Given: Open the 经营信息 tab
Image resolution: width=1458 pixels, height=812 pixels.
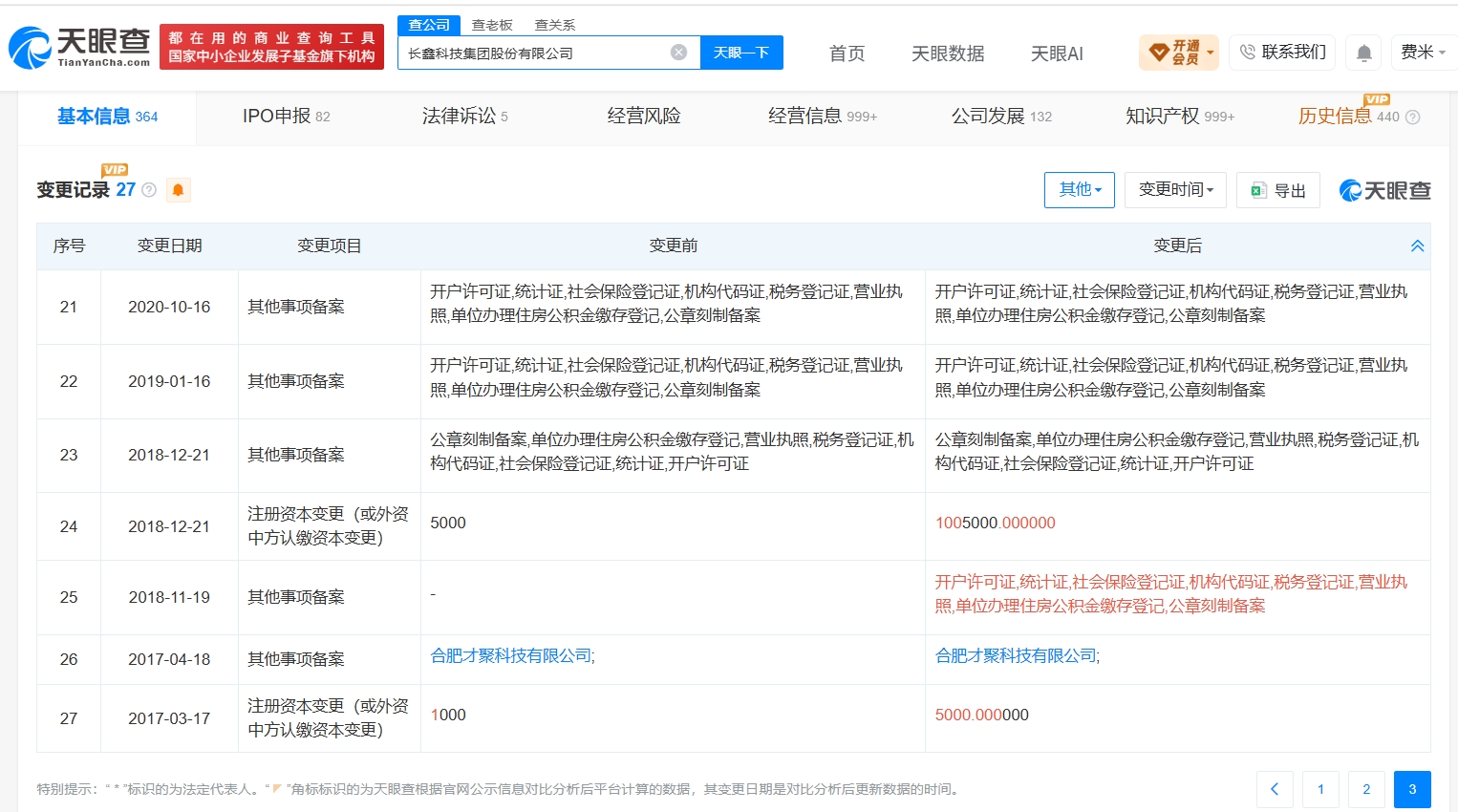Looking at the screenshot, I should coord(822,117).
